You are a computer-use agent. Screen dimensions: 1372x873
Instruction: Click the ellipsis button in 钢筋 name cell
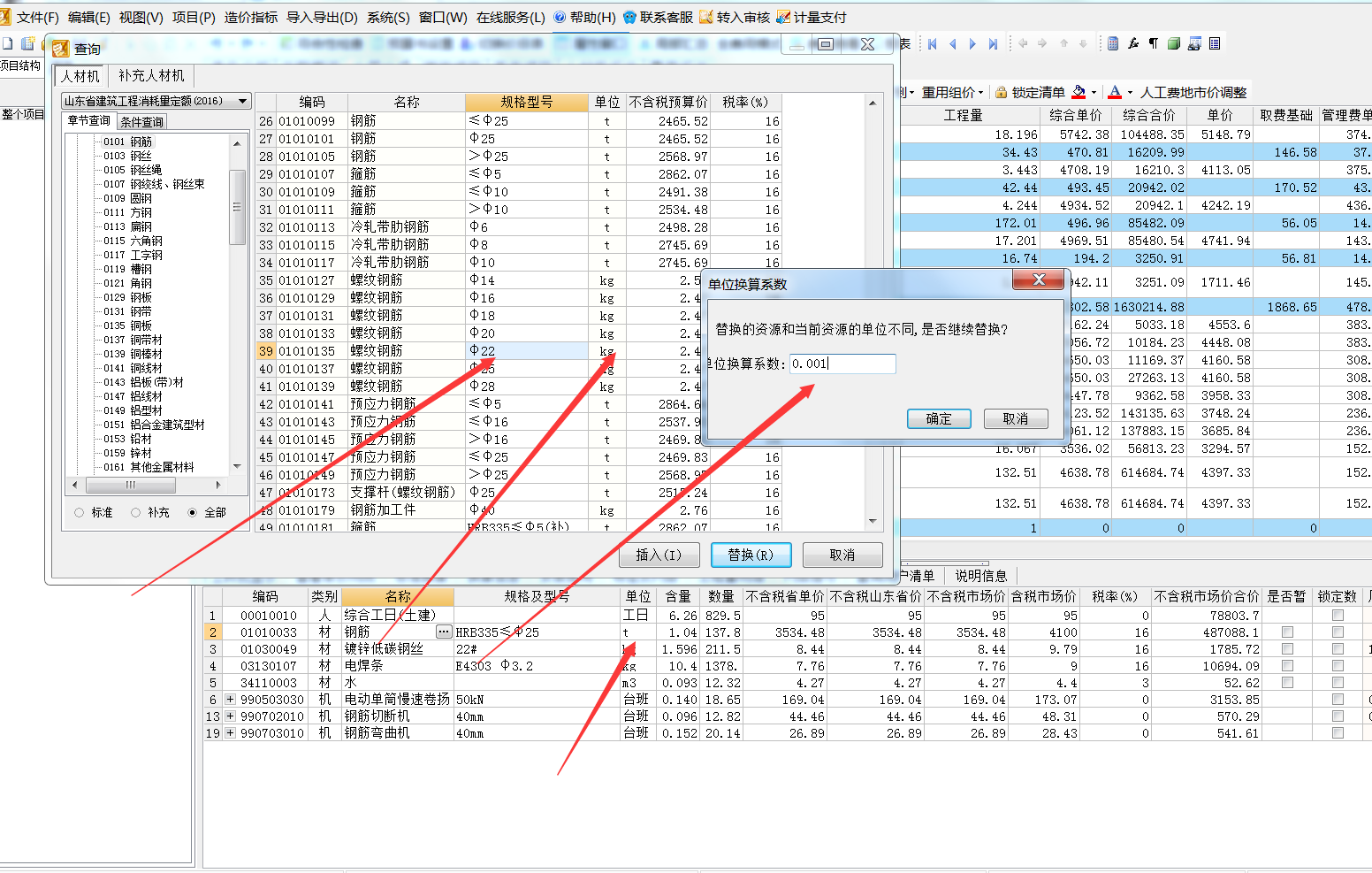[445, 632]
